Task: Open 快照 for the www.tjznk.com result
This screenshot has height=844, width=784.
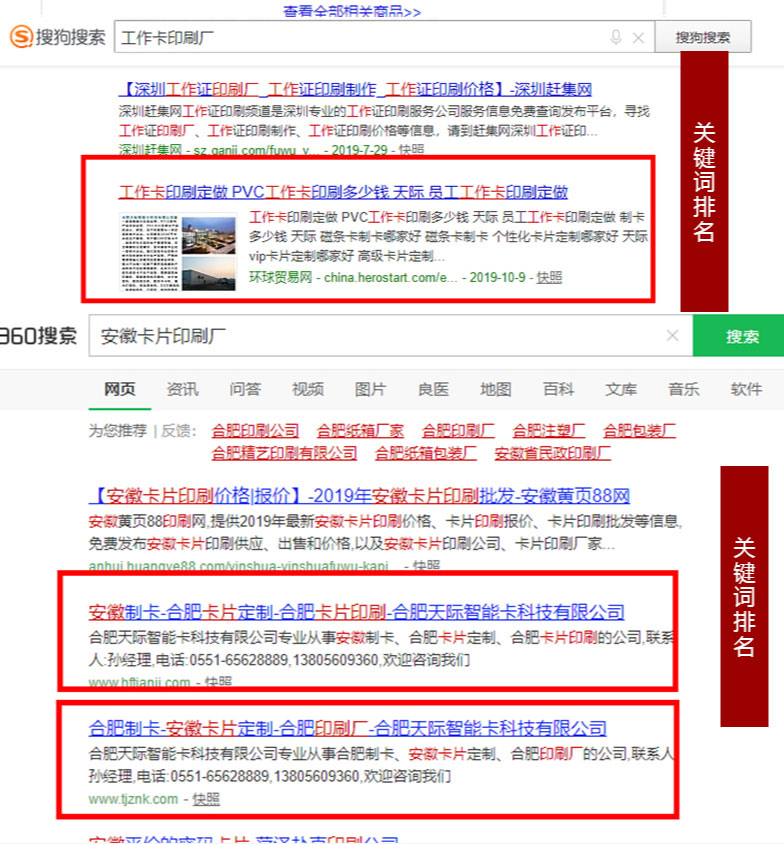Action: (x=206, y=799)
